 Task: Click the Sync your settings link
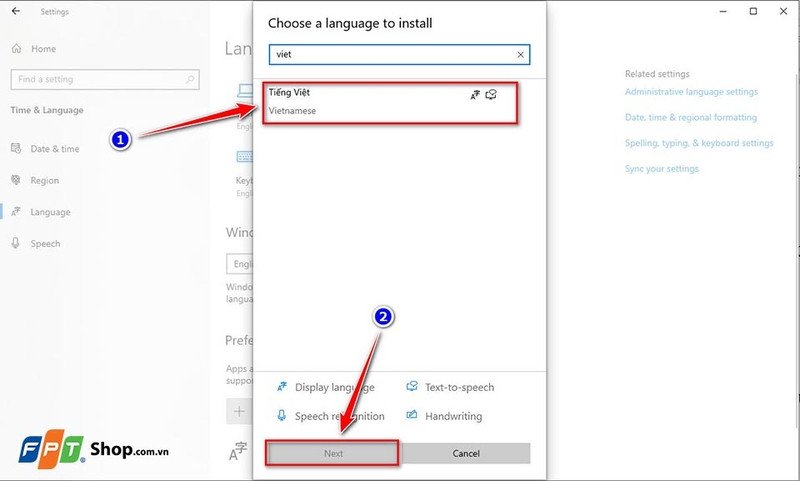661,169
